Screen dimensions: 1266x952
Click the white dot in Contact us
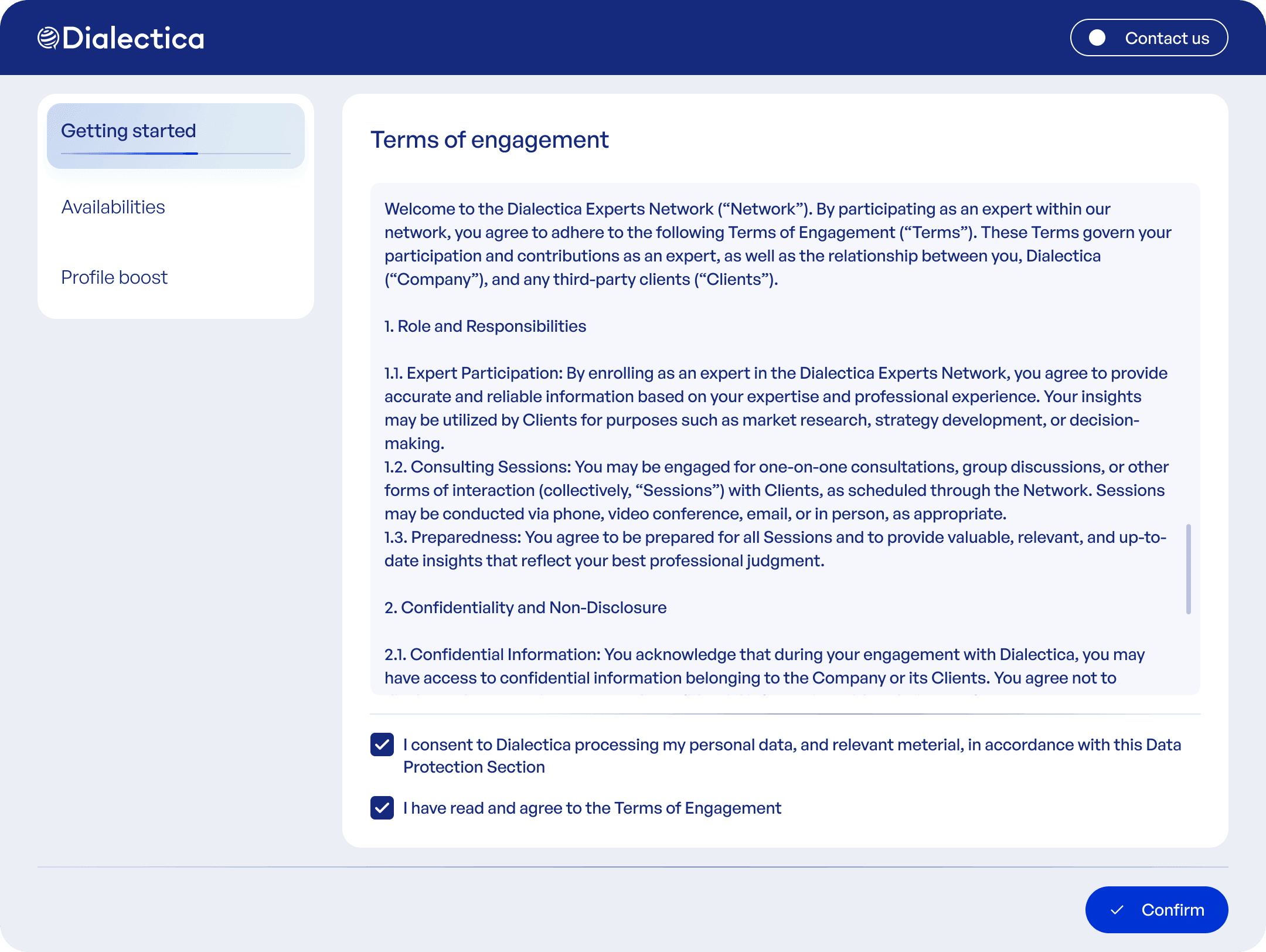coord(1097,38)
